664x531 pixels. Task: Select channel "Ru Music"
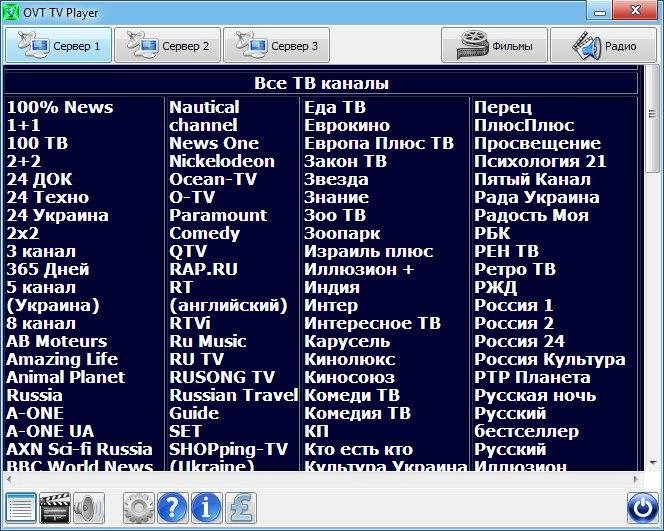(208, 341)
